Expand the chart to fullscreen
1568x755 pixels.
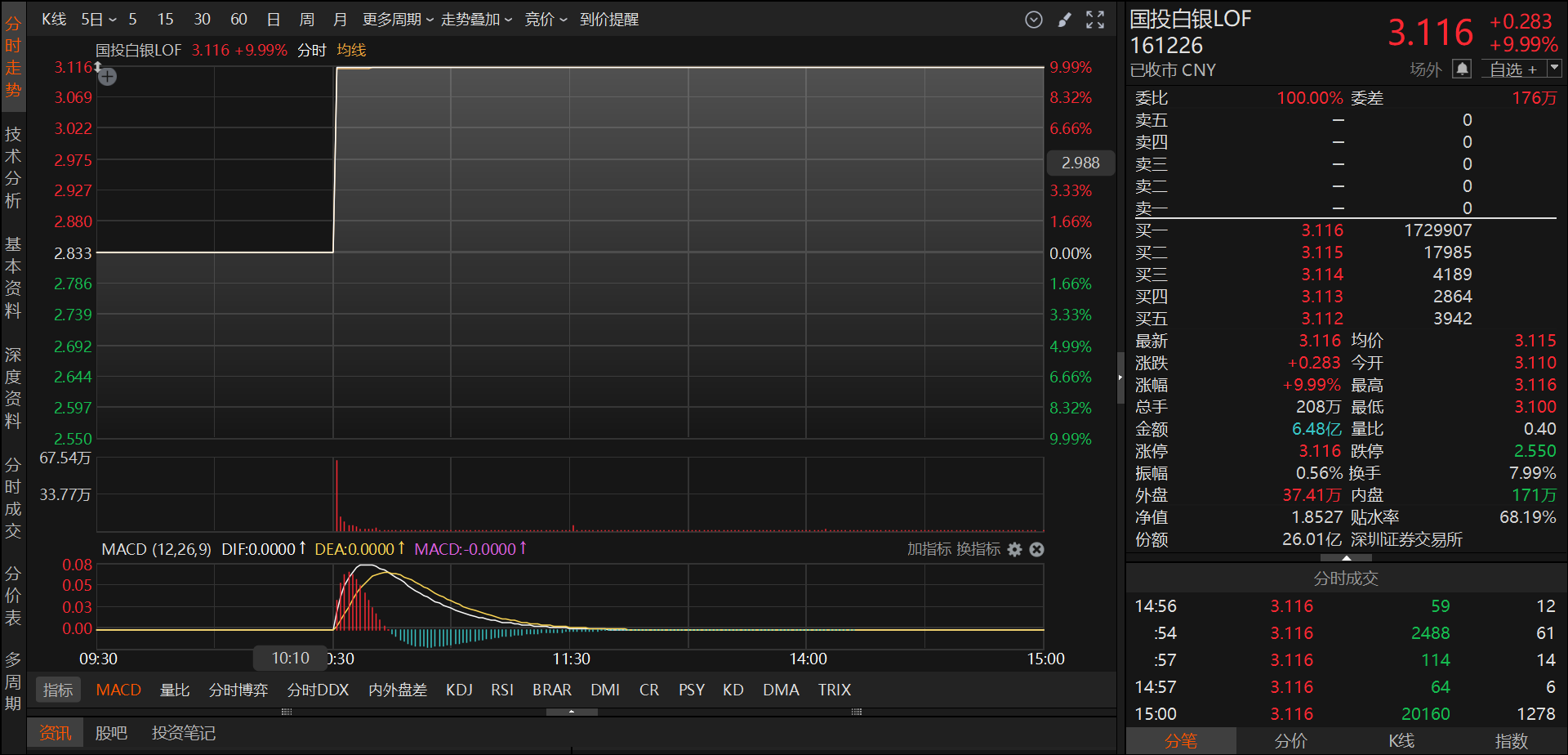pyautogui.click(x=1095, y=20)
